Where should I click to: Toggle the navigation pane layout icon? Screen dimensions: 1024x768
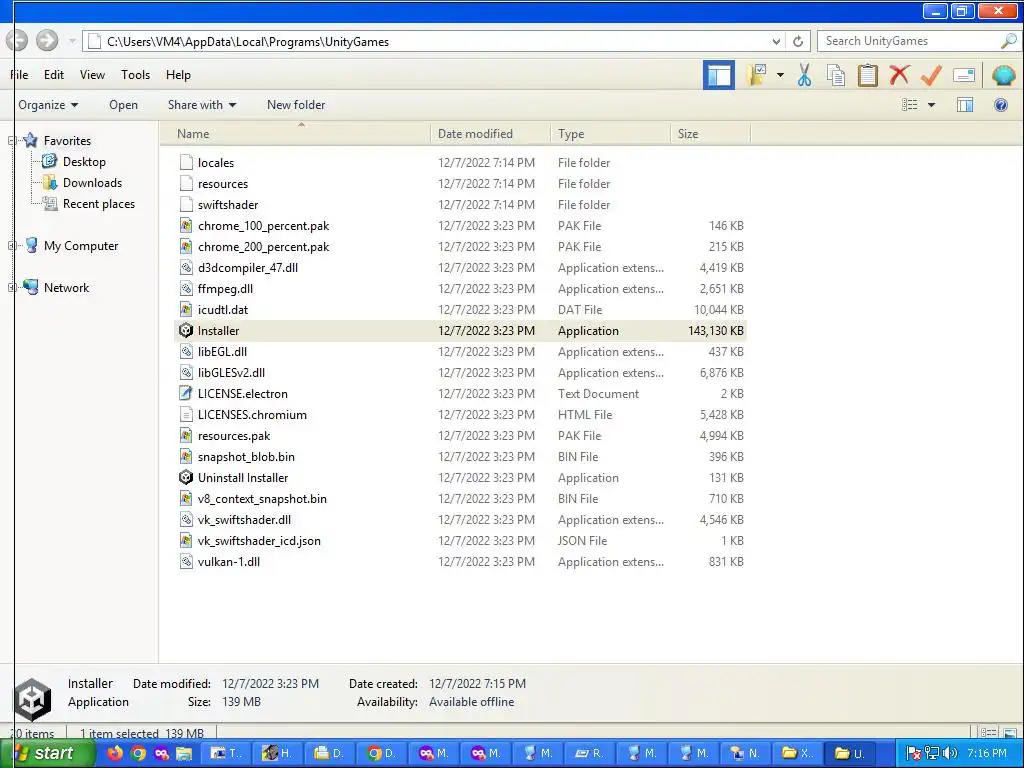coord(718,75)
